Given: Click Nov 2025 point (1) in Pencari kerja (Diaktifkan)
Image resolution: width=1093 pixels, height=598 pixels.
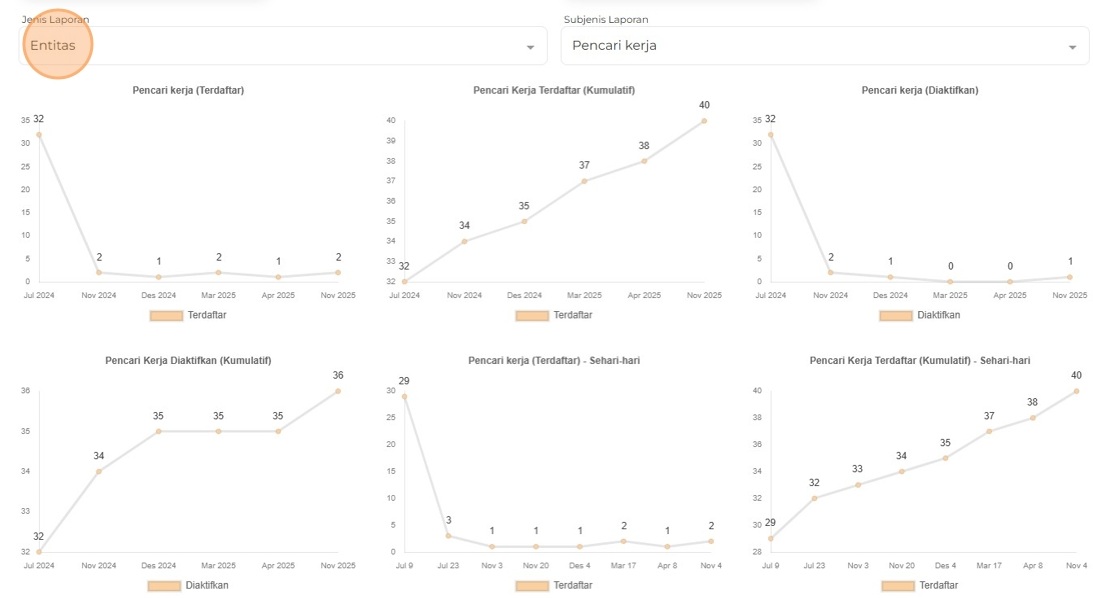Looking at the screenshot, I should 1070,277.
